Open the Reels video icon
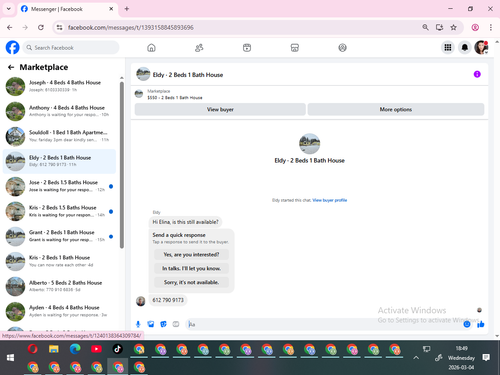 click(247, 48)
